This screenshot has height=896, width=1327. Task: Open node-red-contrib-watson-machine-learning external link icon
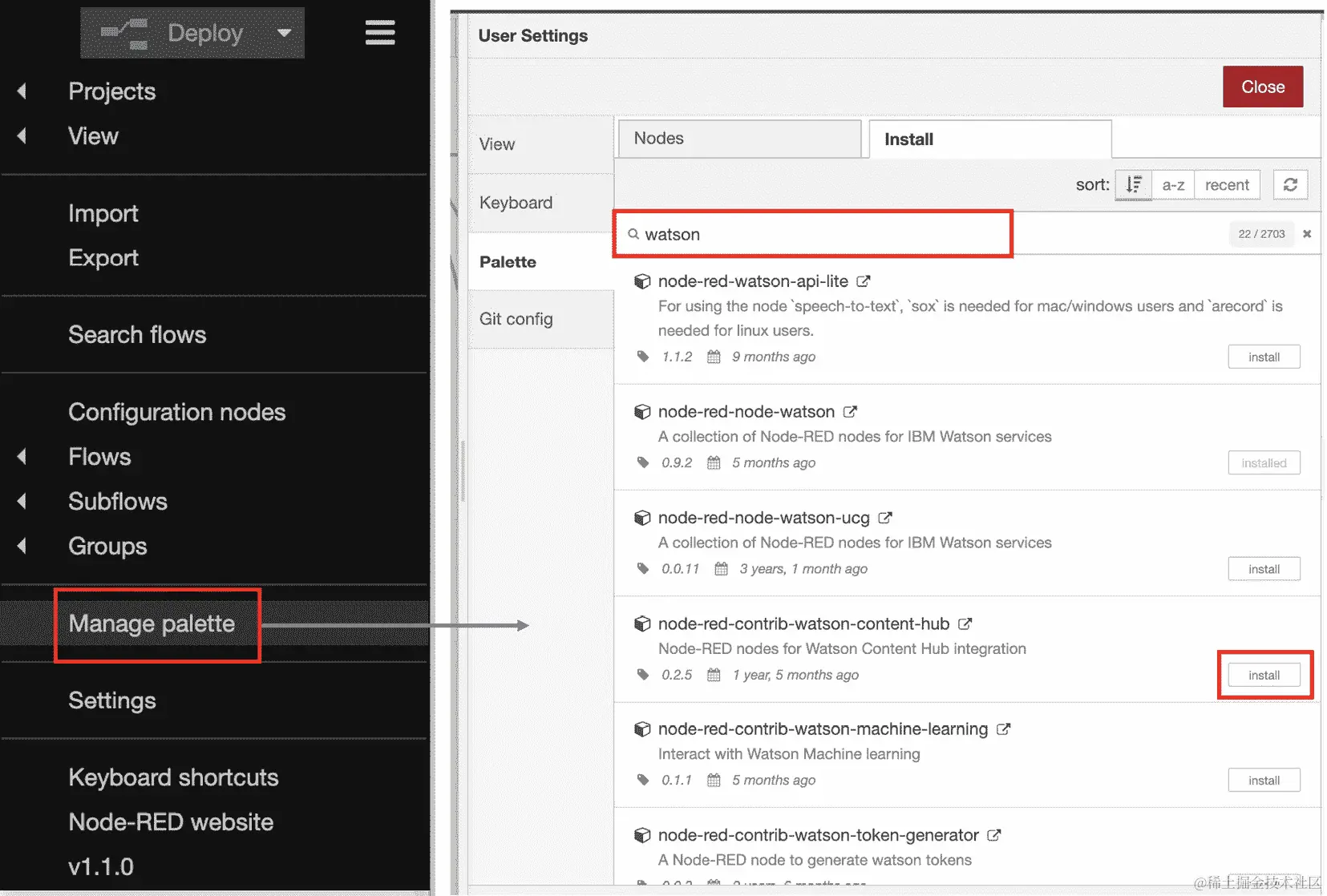click(1004, 729)
